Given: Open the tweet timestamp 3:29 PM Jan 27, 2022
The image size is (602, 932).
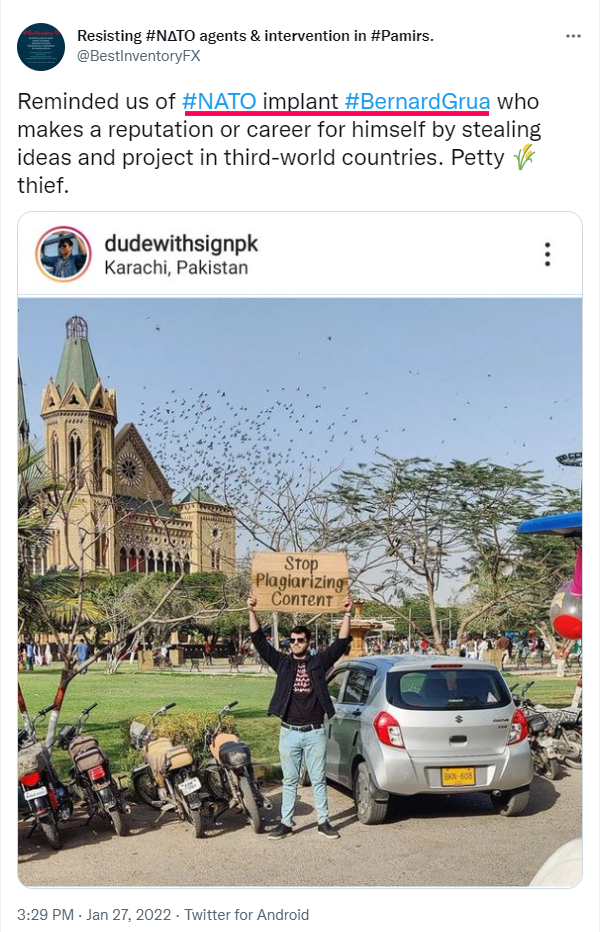Looking at the screenshot, I should pyautogui.click(x=94, y=914).
